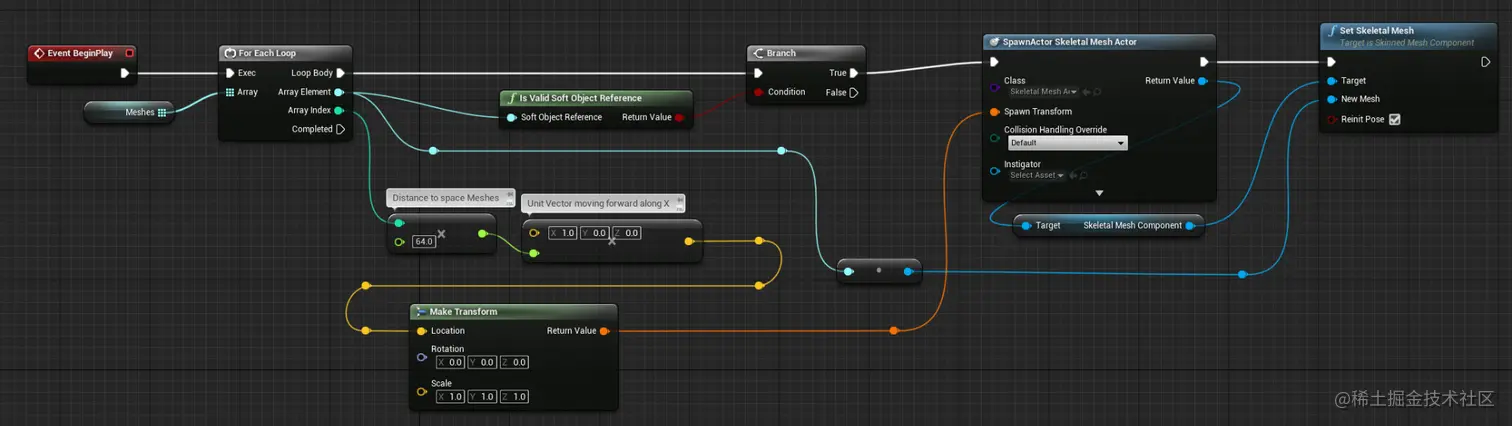Click the Soft Object Reference input pin

[x=512, y=117]
